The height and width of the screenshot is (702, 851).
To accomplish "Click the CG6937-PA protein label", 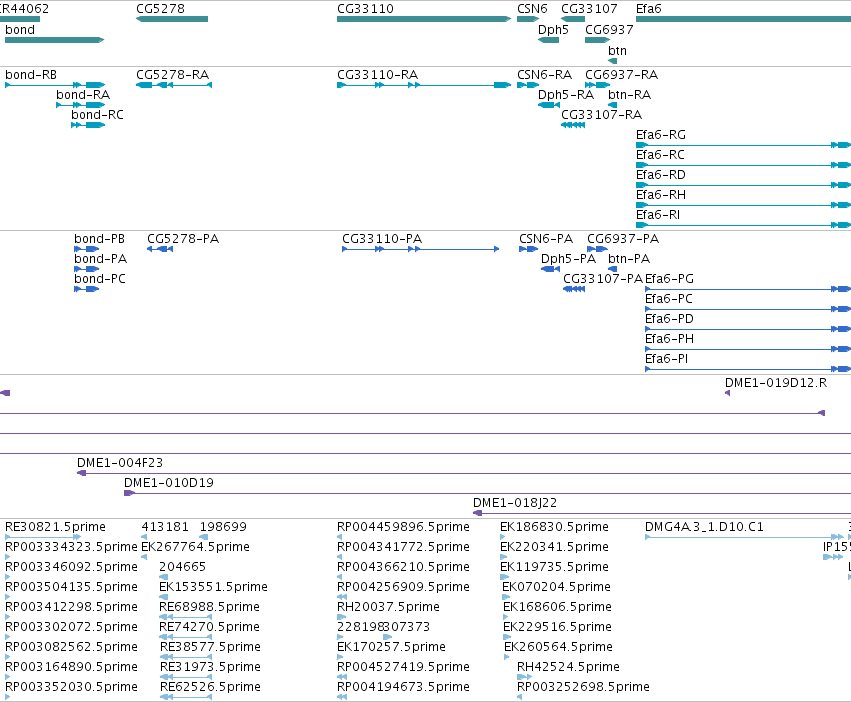I will [x=623, y=239].
